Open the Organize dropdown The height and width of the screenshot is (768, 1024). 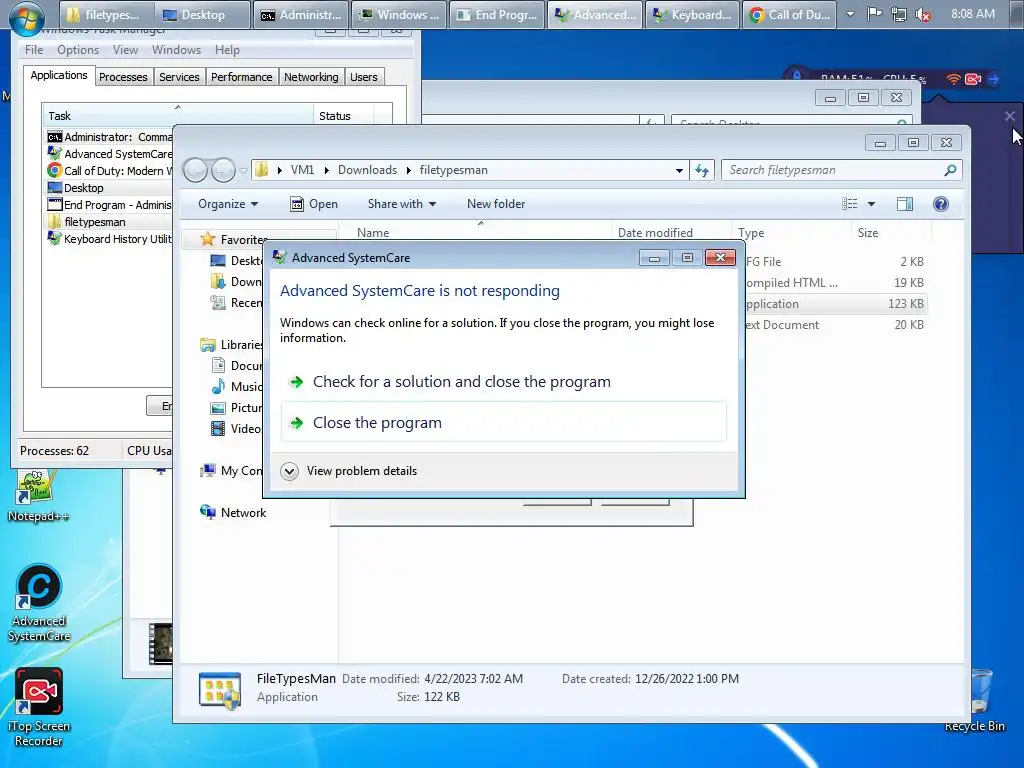point(228,204)
